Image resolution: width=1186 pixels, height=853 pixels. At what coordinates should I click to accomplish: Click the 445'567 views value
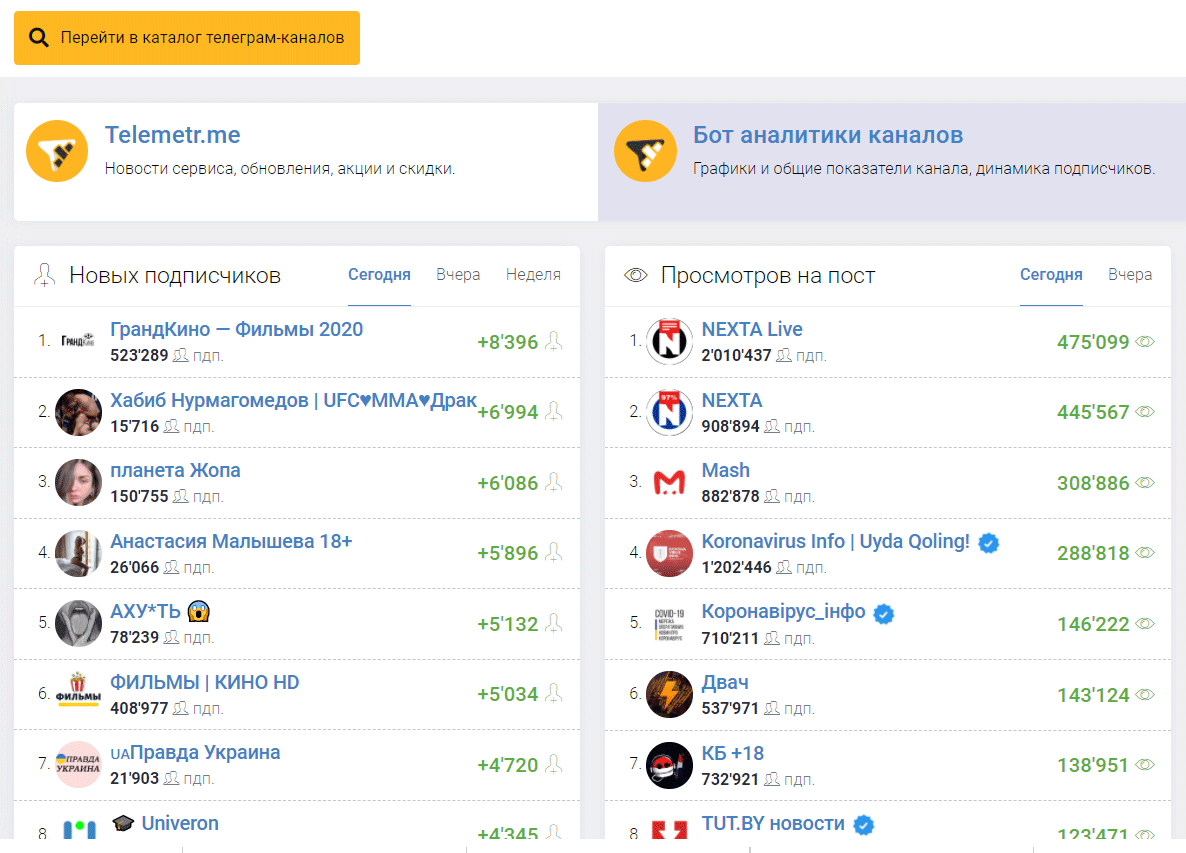pyautogui.click(x=1093, y=412)
